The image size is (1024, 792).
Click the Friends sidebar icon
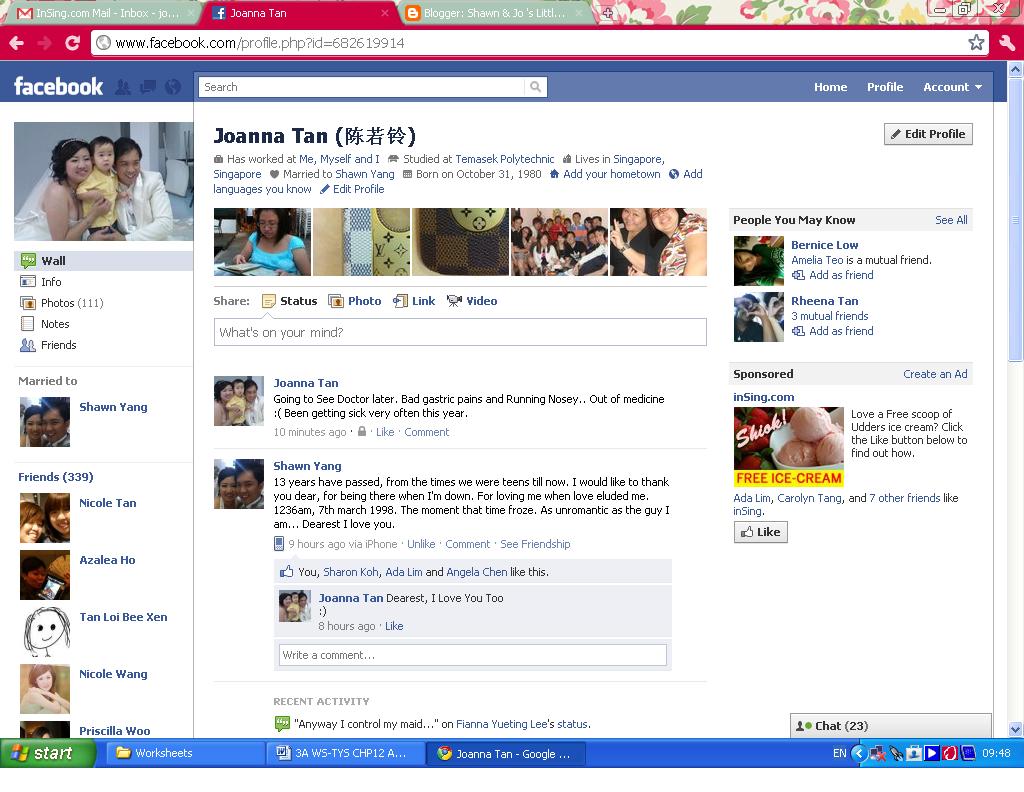point(27,345)
